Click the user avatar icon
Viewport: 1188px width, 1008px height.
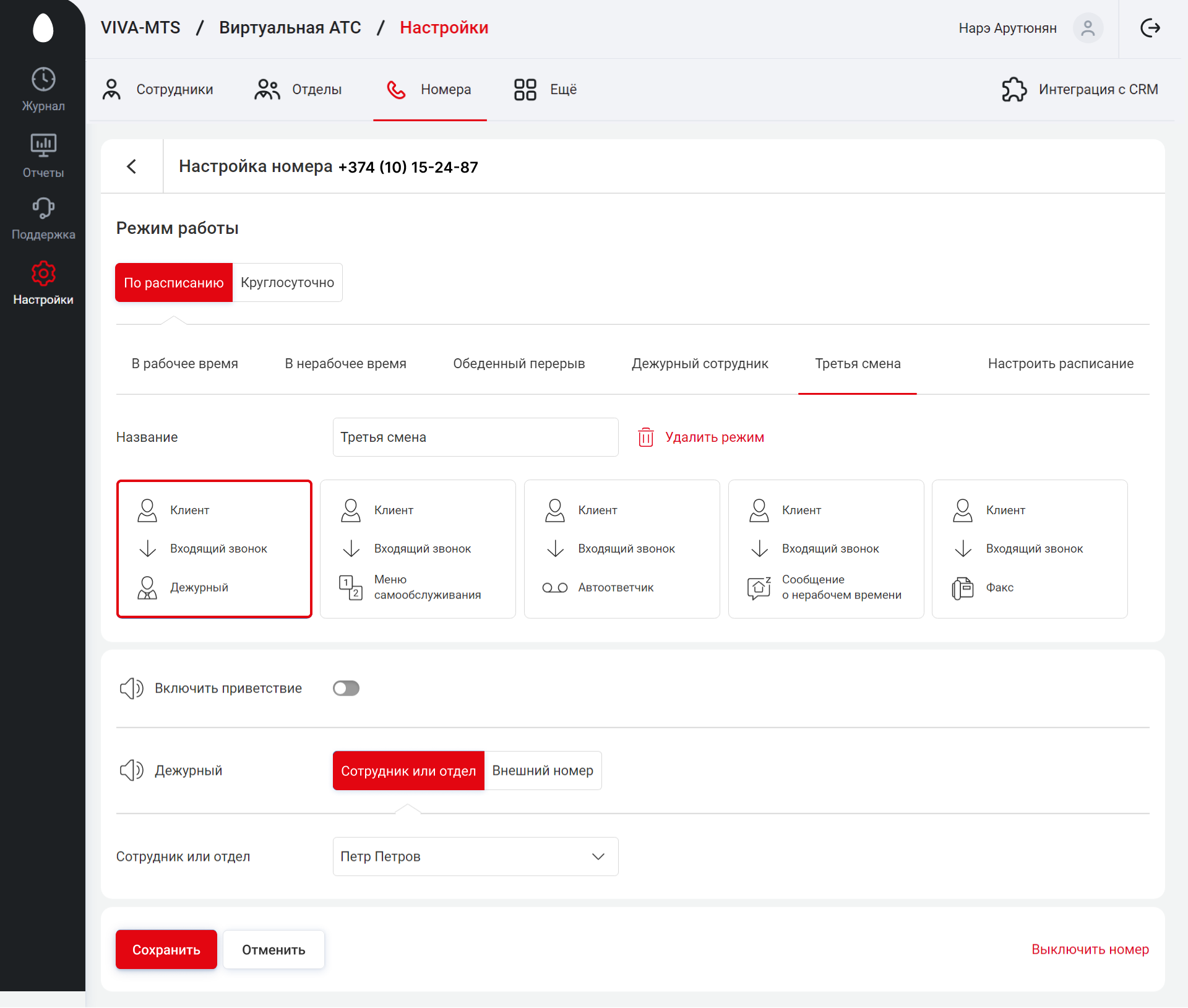[x=1088, y=28]
